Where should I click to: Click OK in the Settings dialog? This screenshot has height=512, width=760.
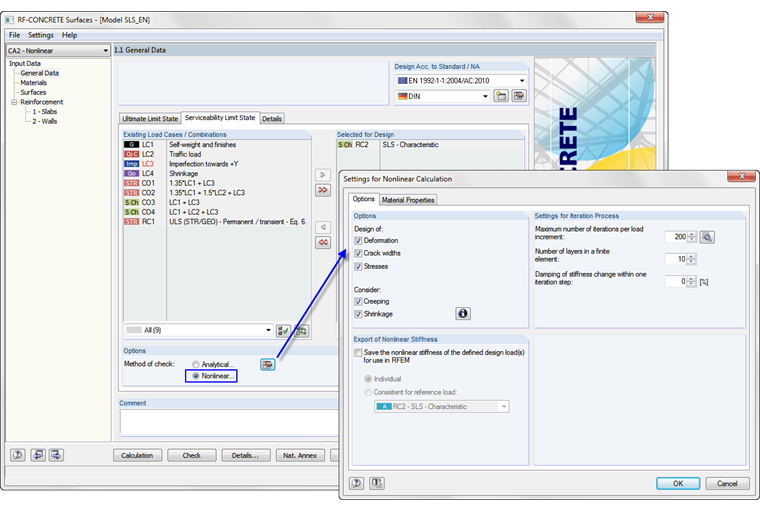(678, 483)
